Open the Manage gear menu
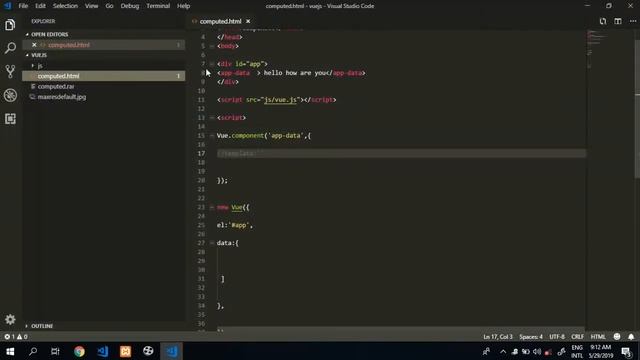The image size is (640, 360). (10, 319)
